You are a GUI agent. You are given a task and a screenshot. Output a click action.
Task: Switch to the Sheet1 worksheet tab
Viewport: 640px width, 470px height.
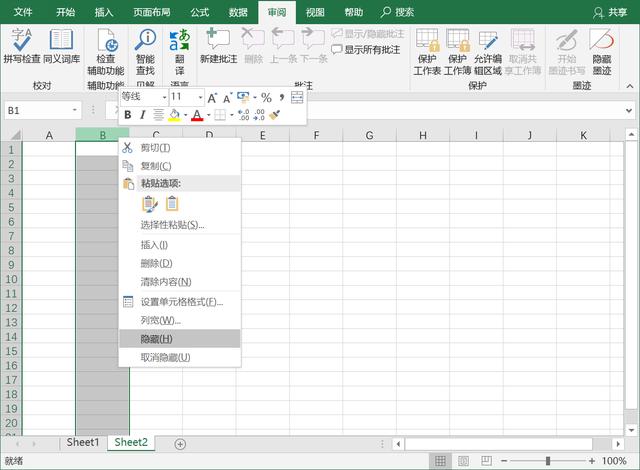point(83,442)
